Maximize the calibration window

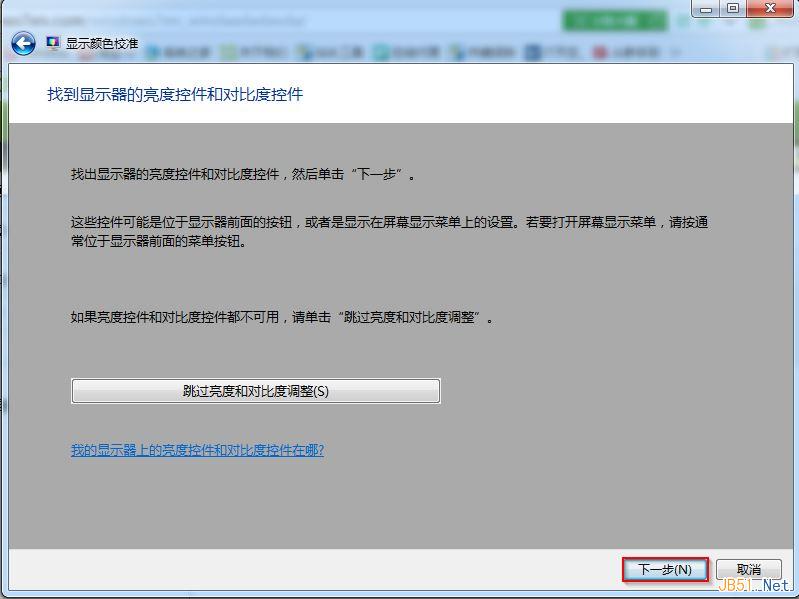pos(733,9)
